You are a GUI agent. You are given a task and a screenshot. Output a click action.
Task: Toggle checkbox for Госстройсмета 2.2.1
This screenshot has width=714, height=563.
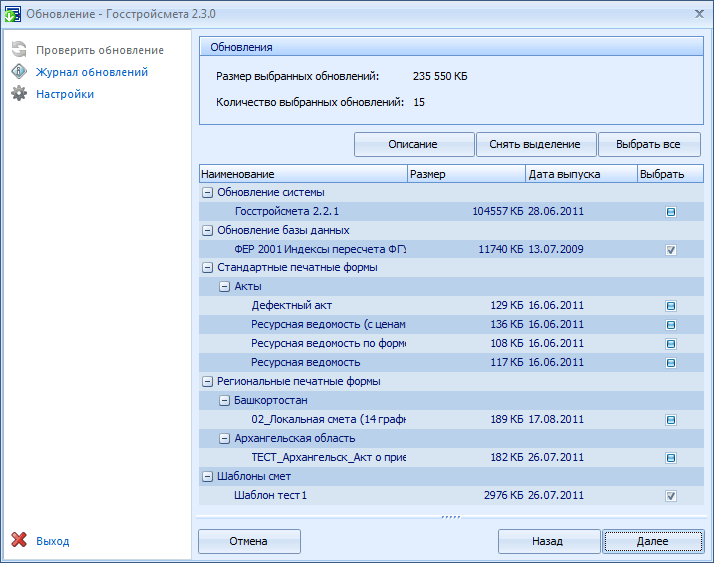point(671,212)
